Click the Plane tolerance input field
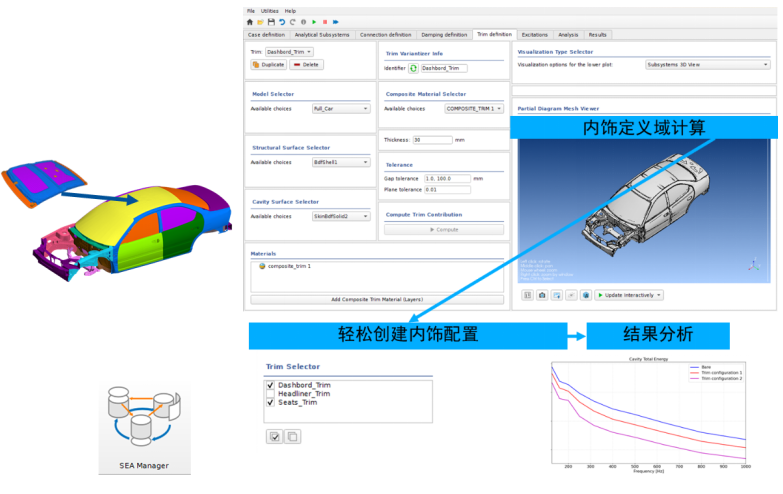Image resolution: width=783 pixels, height=494 pixels. pyautogui.click(x=447, y=190)
